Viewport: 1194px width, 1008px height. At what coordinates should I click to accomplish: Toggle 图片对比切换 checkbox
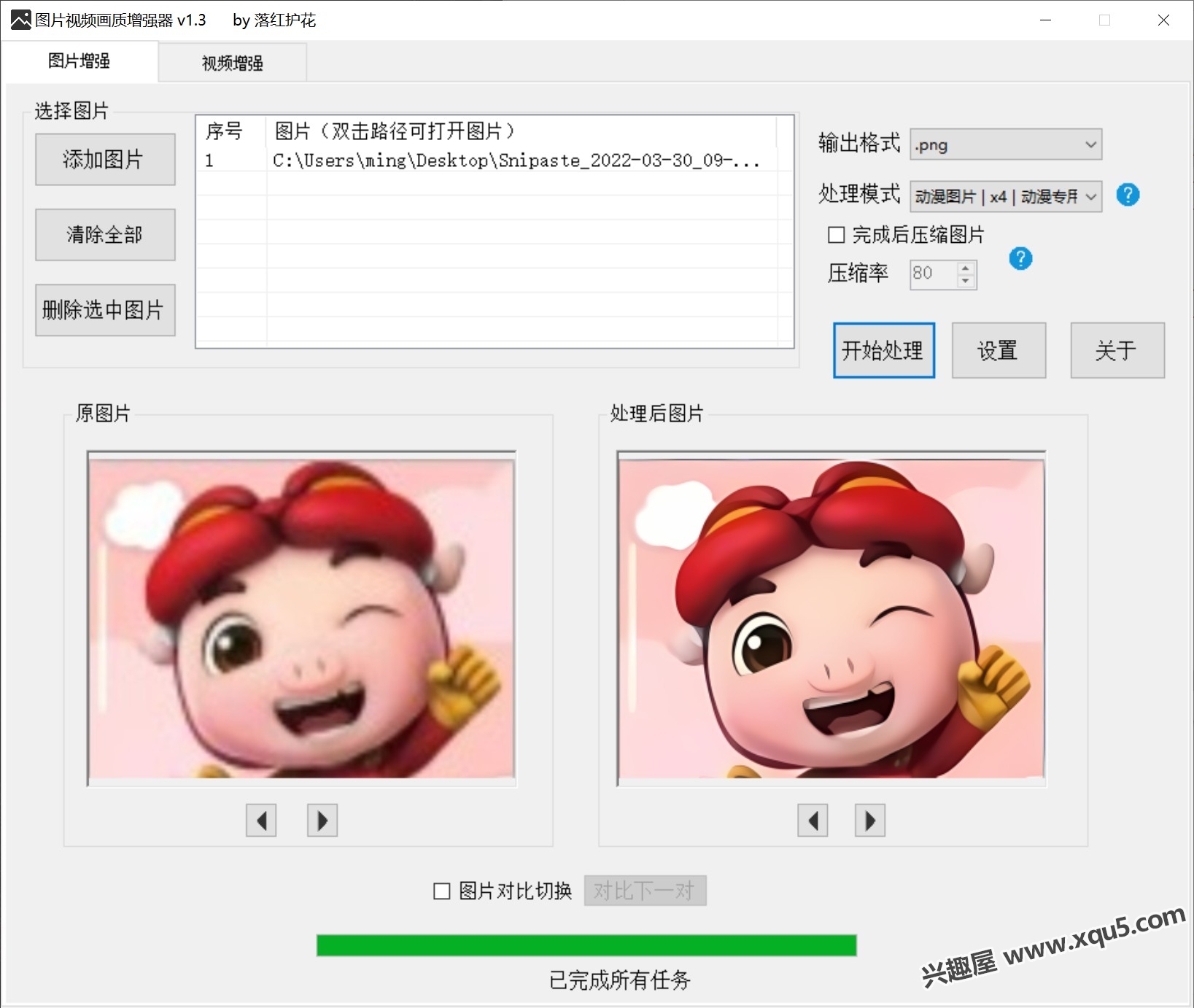pos(442,891)
